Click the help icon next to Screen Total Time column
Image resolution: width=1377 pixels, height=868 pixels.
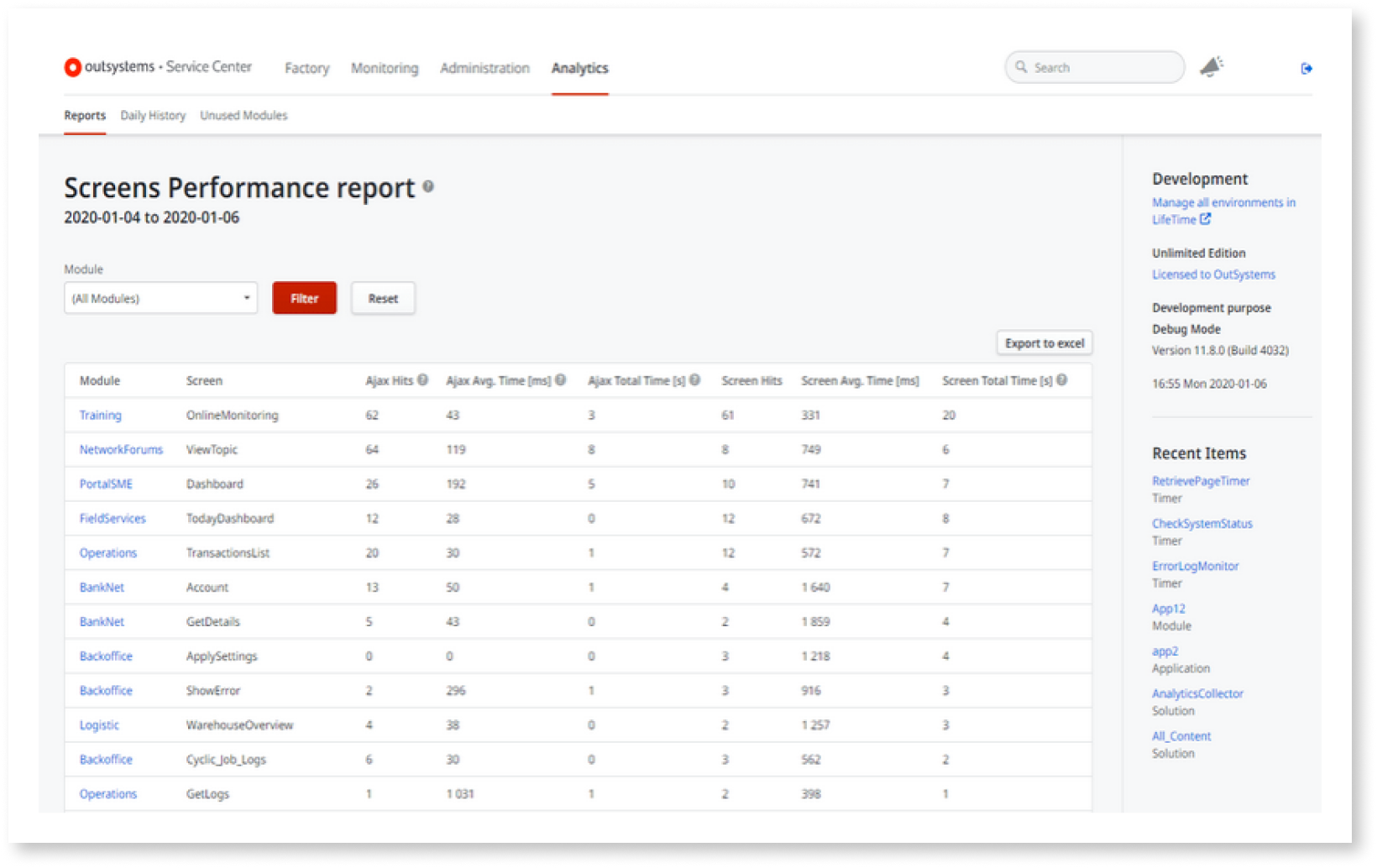pos(1061,379)
